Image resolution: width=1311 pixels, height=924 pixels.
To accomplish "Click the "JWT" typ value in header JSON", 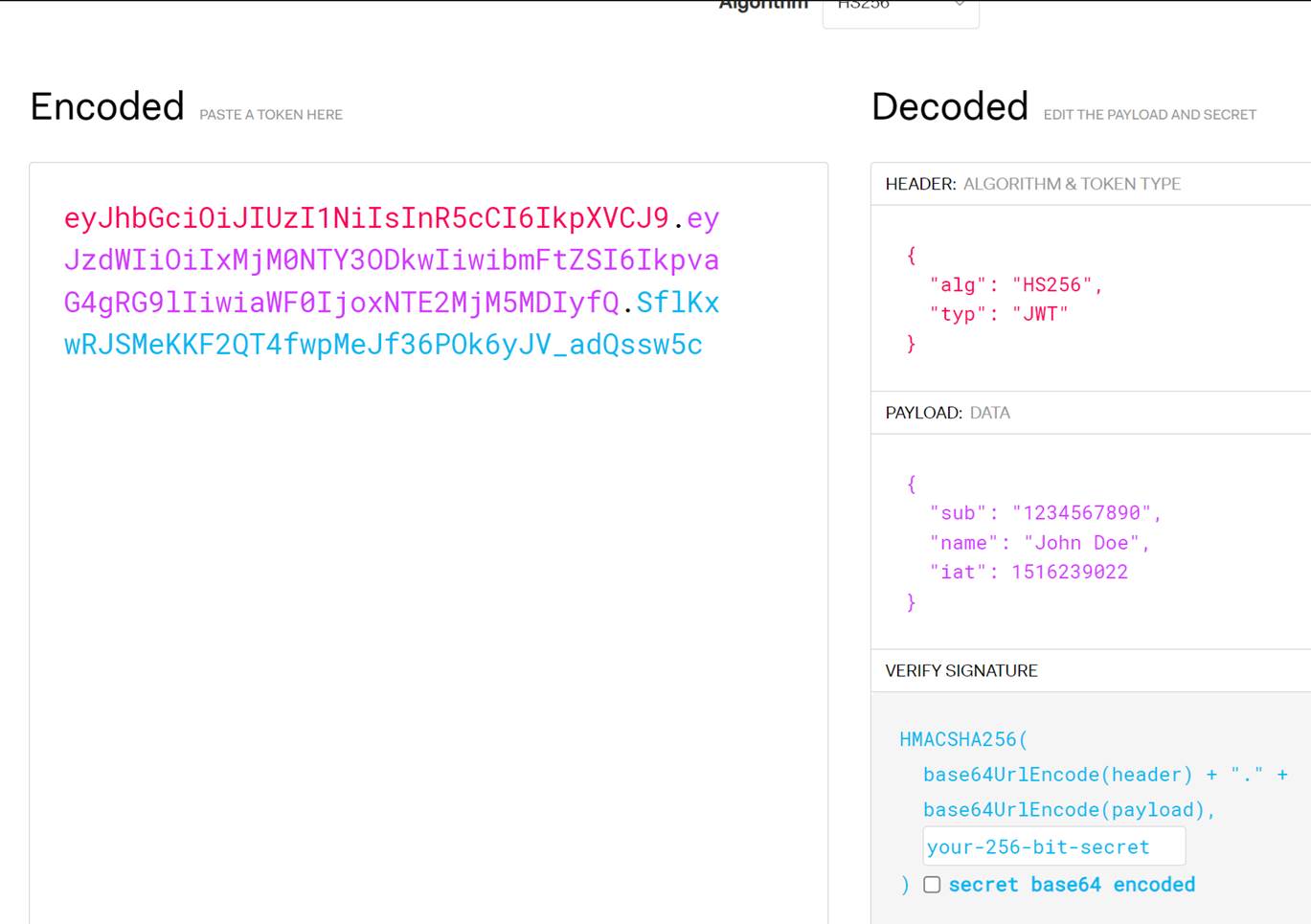I will [x=1039, y=314].
